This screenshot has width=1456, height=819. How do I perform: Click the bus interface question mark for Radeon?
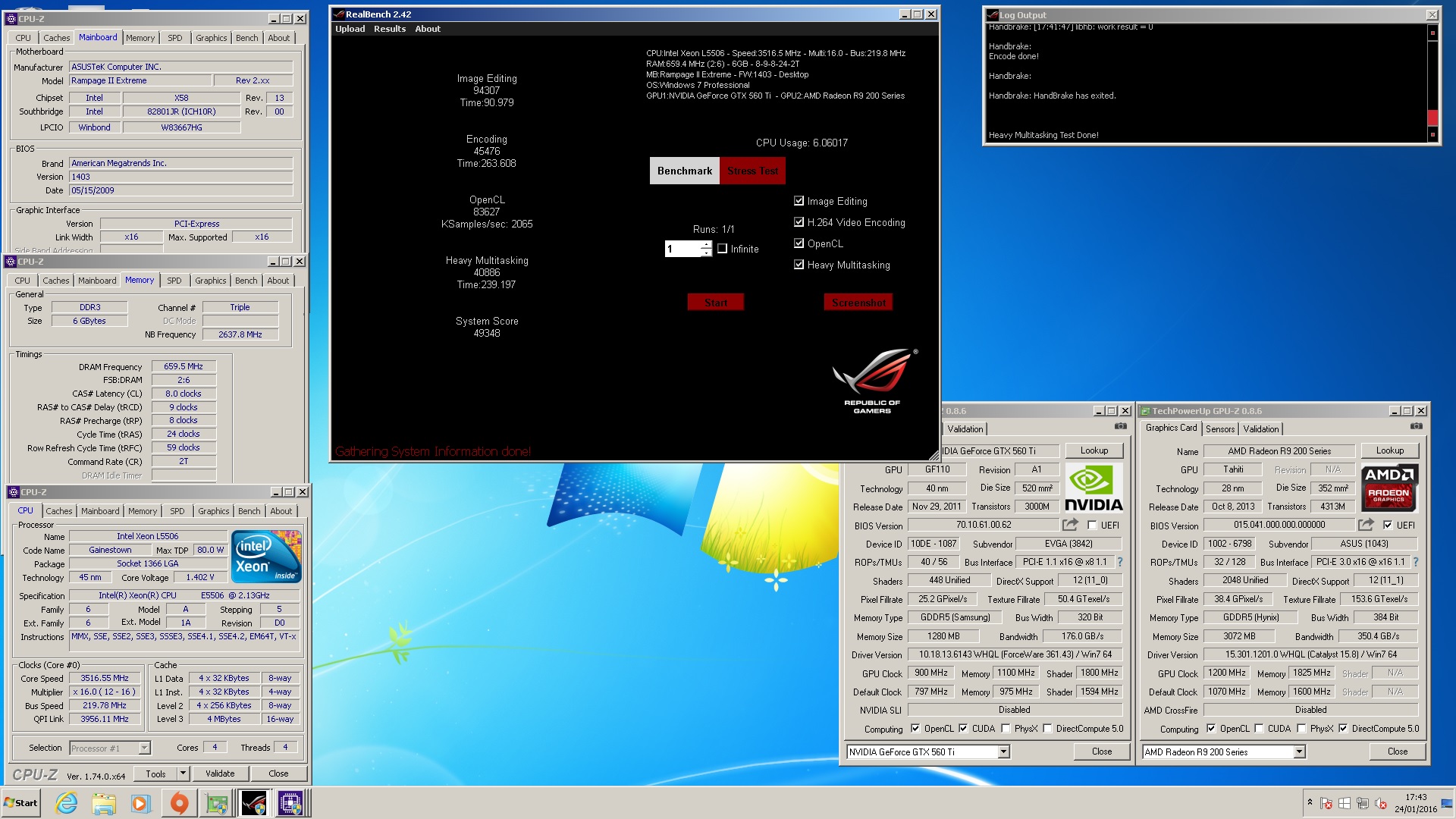(x=1415, y=562)
